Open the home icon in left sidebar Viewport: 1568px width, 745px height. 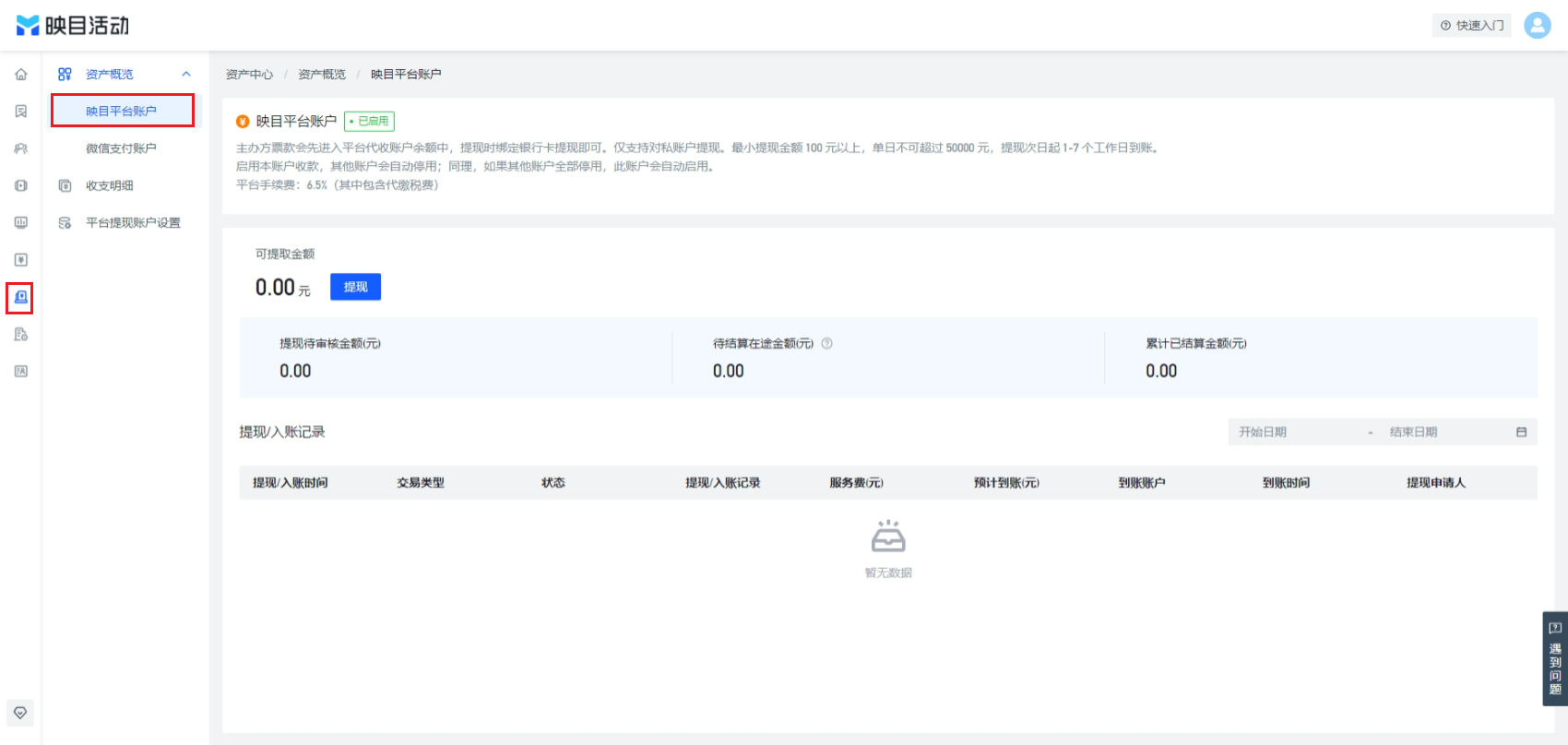20,75
